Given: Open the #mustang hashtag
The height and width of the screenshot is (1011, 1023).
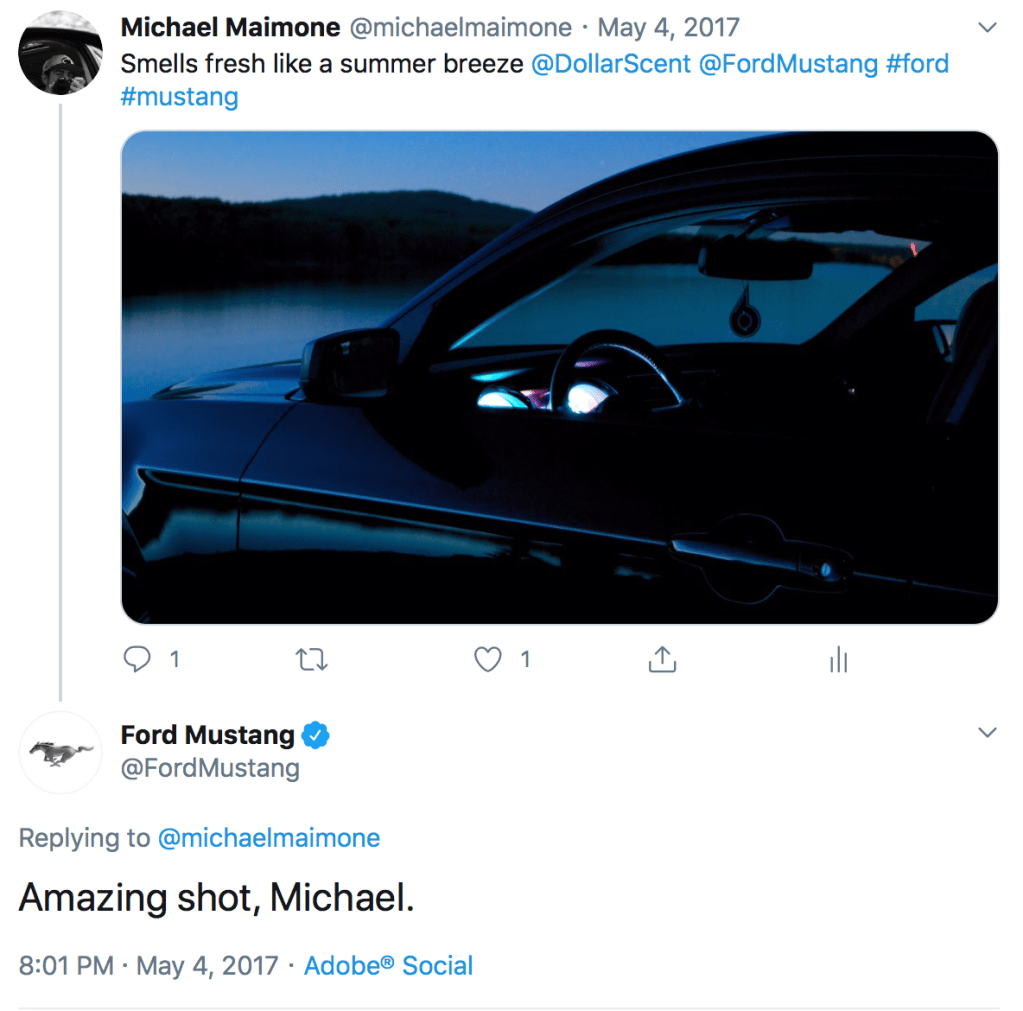Looking at the screenshot, I should pos(179,97).
